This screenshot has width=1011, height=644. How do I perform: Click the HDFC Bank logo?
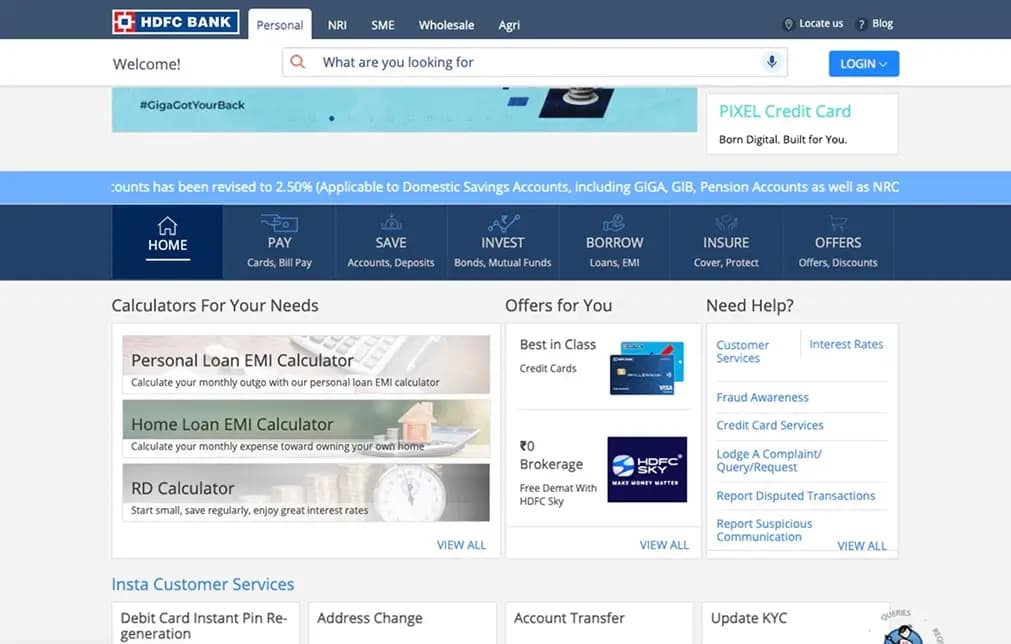click(x=175, y=22)
